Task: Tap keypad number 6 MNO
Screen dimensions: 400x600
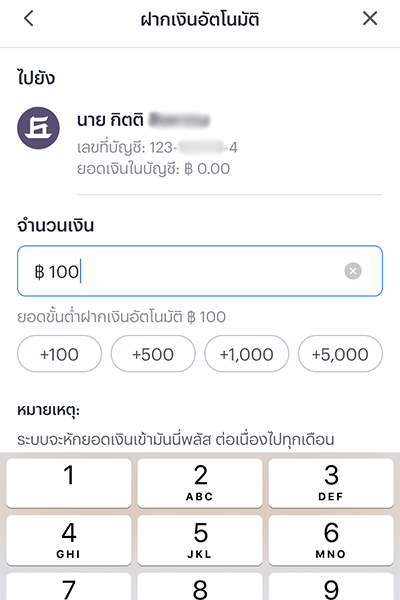Action: tap(331, 540)
